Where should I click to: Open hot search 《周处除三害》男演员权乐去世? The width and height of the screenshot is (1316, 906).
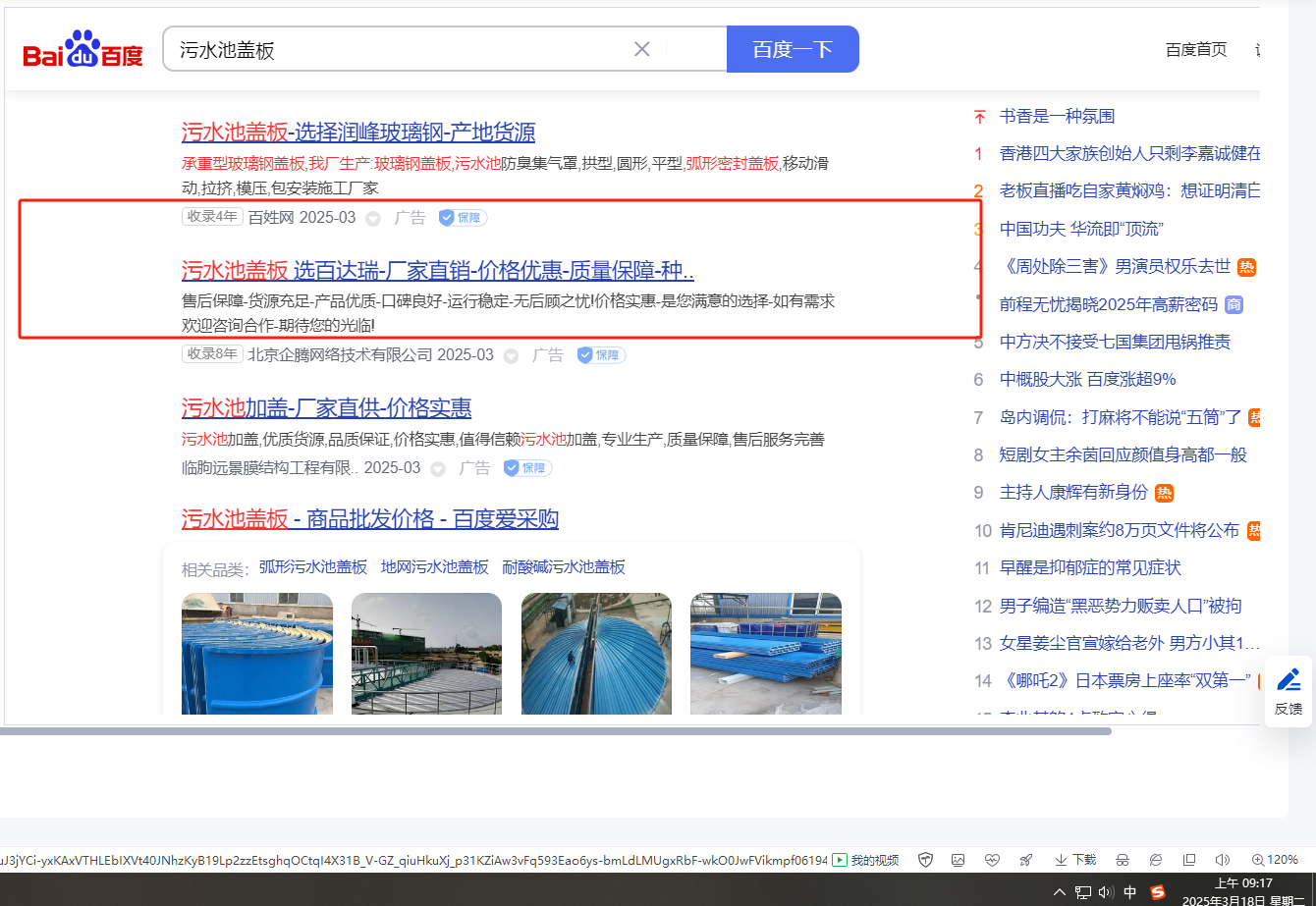1115,266
